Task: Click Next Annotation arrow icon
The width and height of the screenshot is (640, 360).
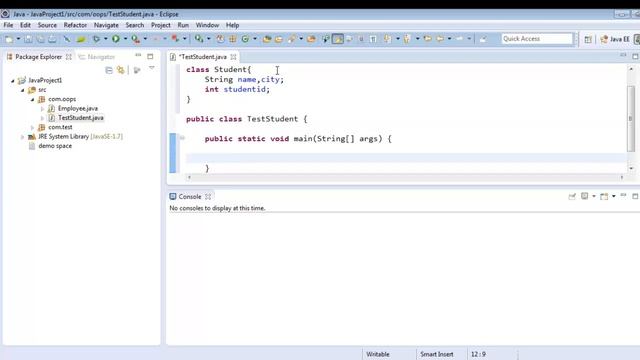Action: (387, 39)
